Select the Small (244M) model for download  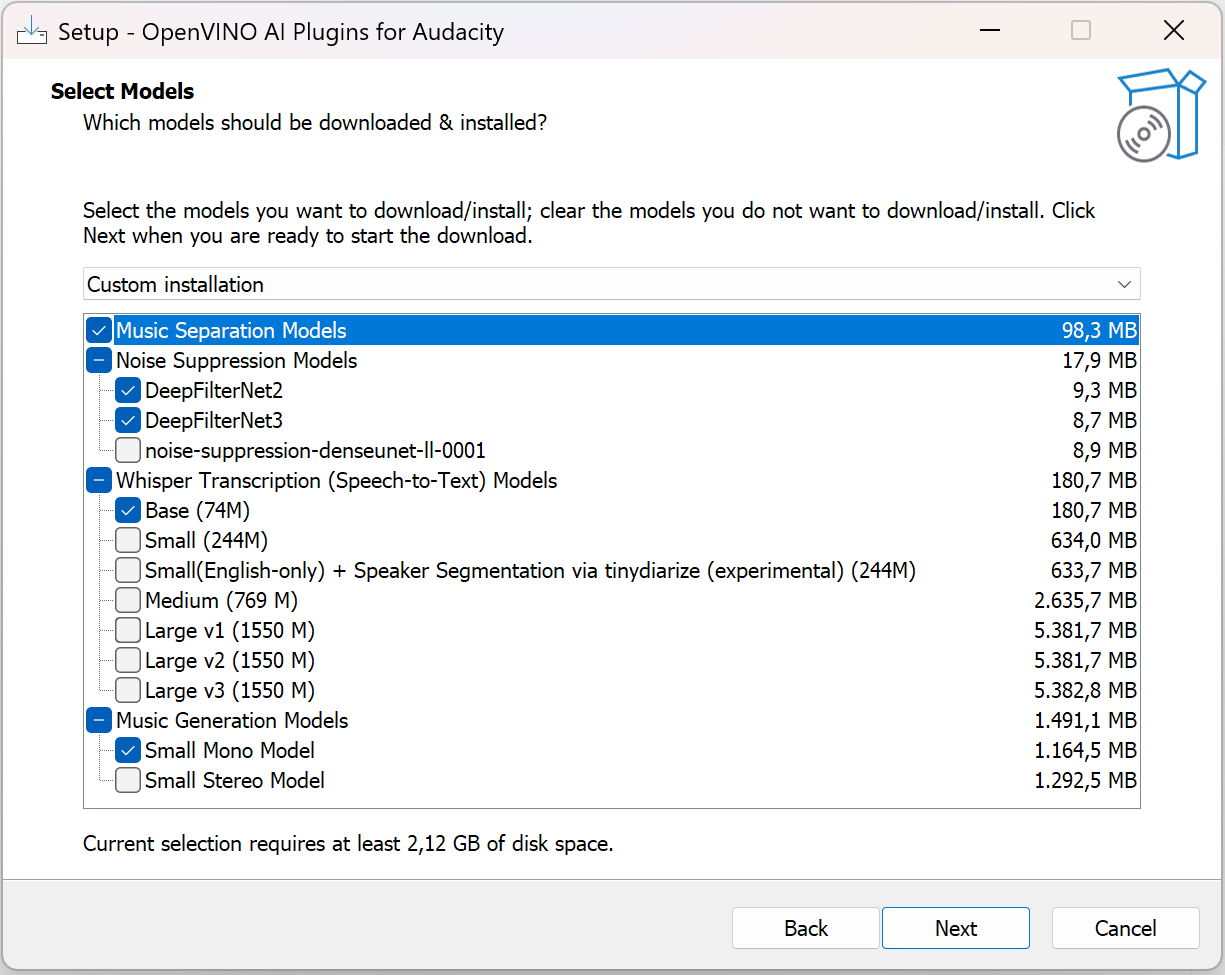click(x=127, y=540)
